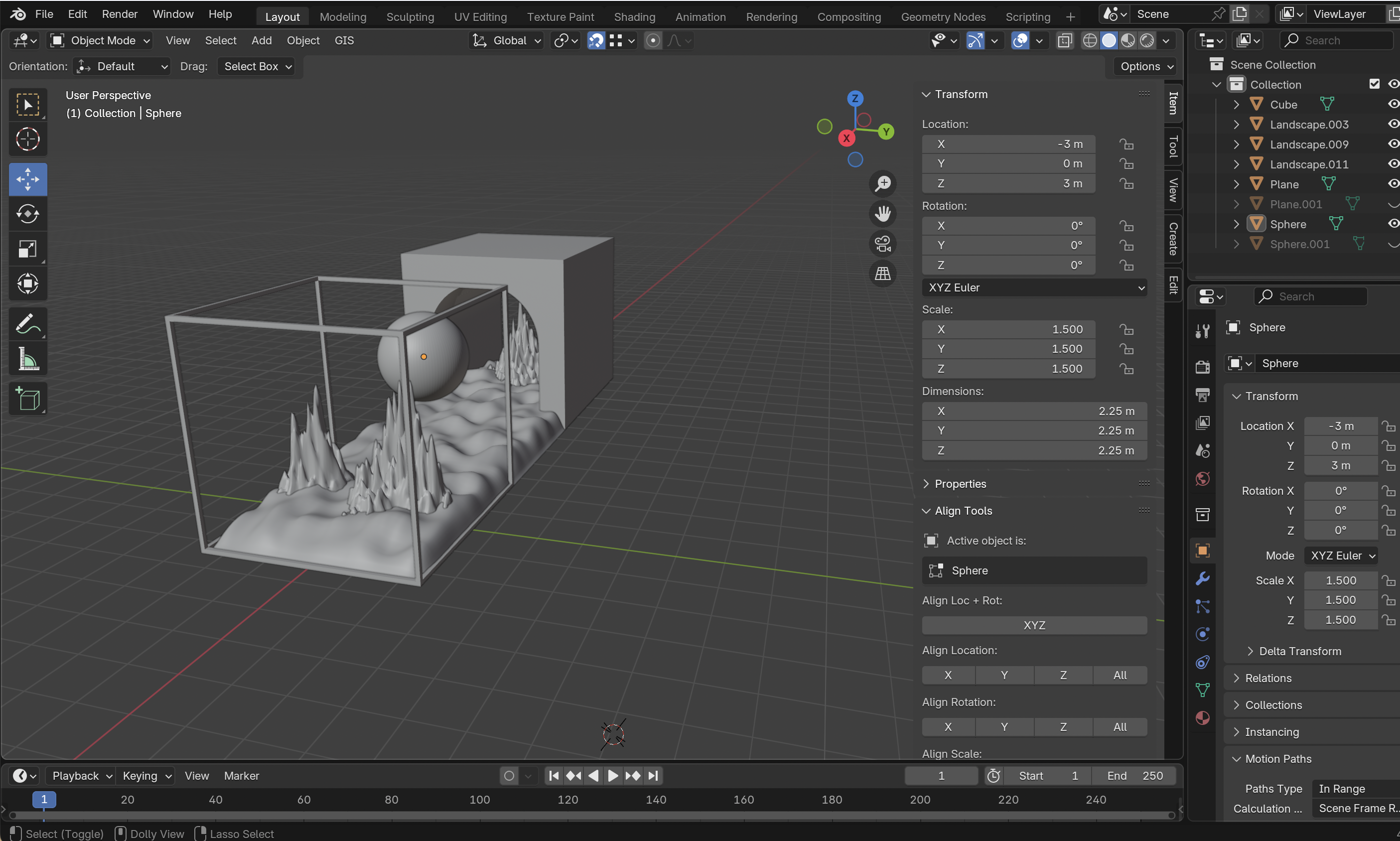Hide the Cube object in outliner

click(x=1393, y=104)
